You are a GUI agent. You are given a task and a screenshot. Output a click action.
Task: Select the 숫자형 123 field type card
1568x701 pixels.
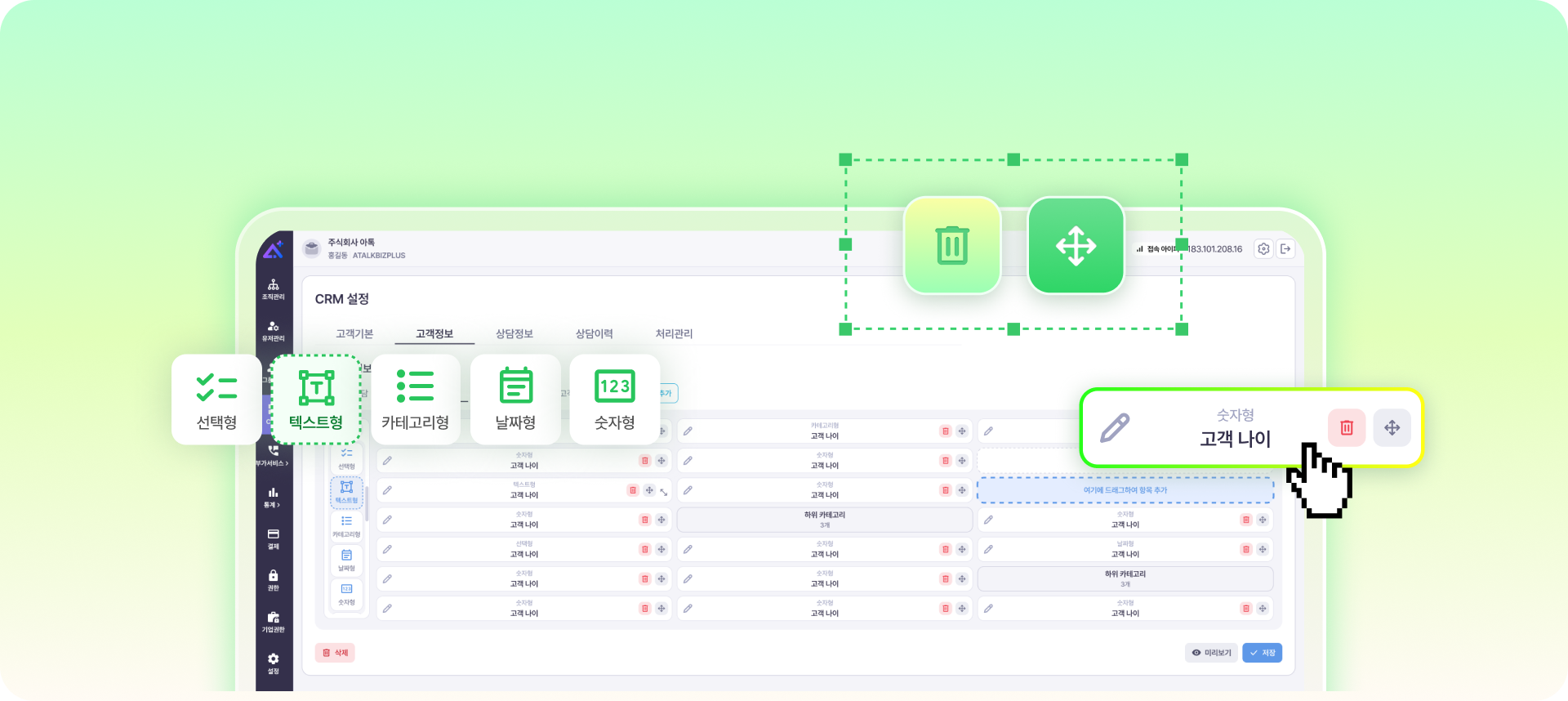(614, 400)
